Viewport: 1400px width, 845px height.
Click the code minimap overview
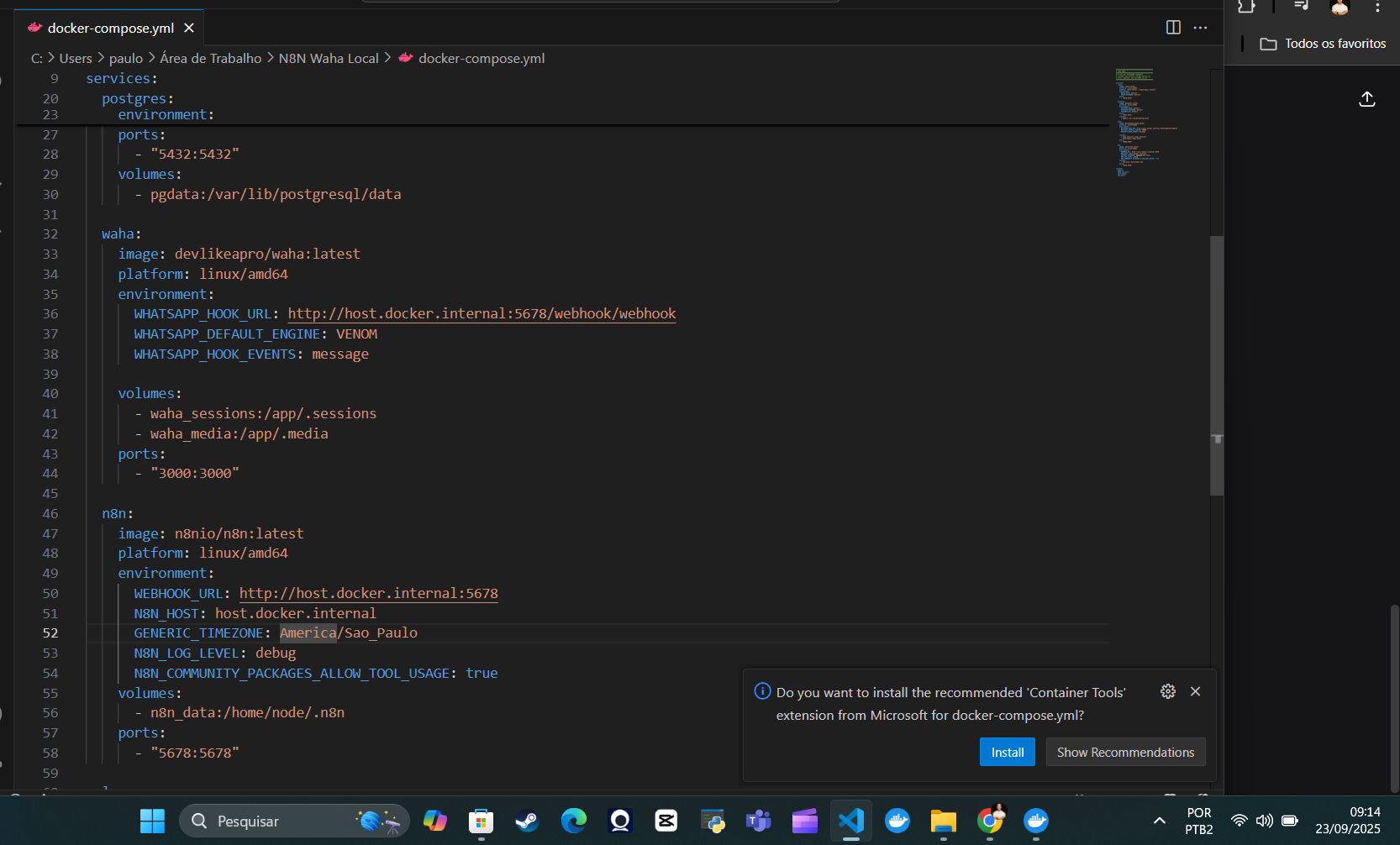click(1147, 123)
